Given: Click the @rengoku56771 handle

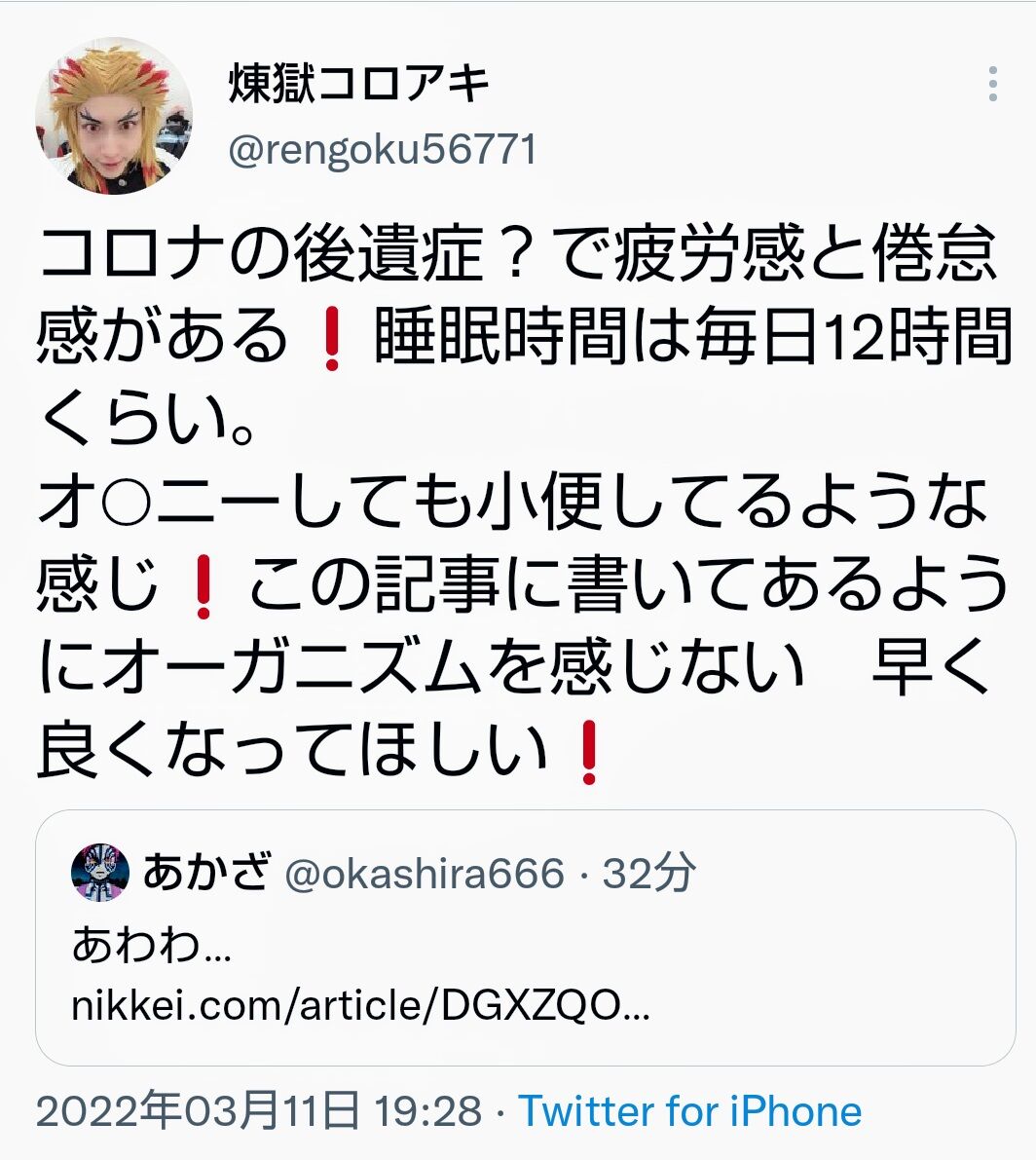Looking at the screenshot, I should point(383,149).
